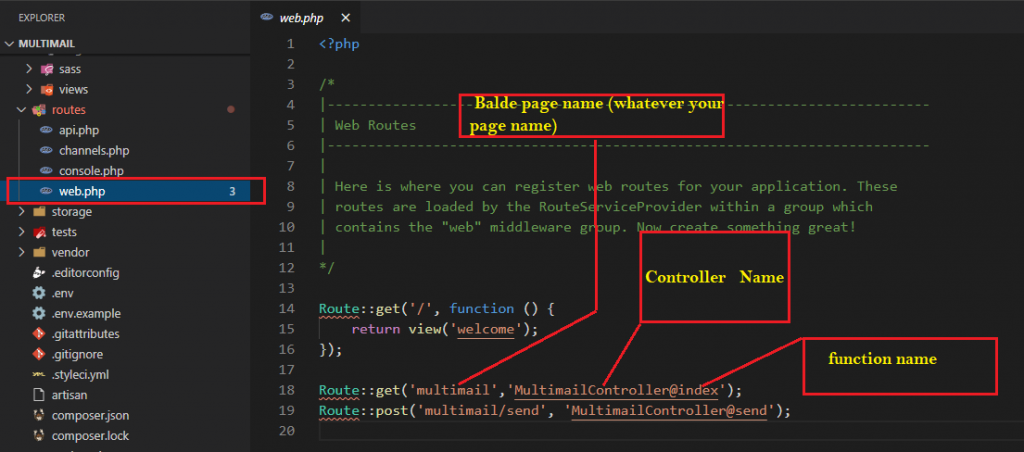Click the sass folder icon
The width and height of the screenshot is (1024, 452).
click(x=47, y=69)
